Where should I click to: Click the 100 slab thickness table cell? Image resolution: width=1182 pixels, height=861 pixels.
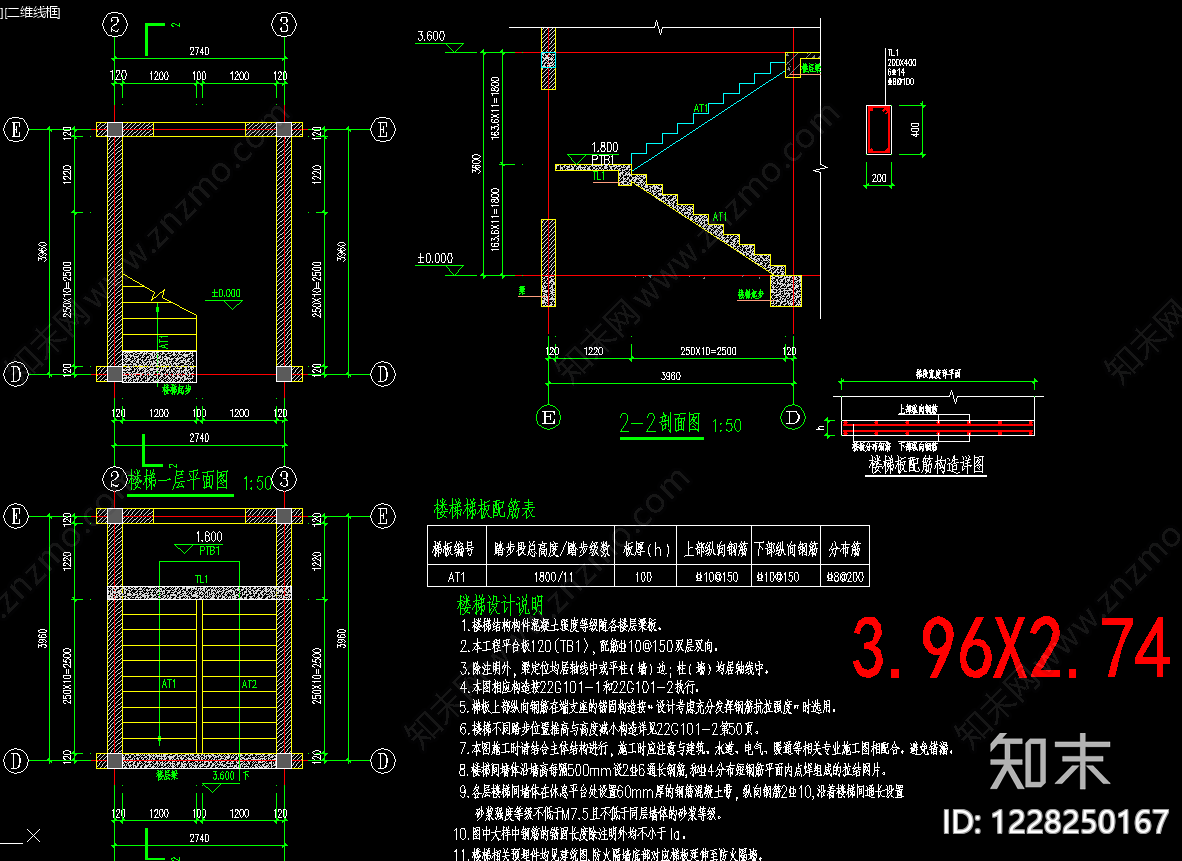coord(646,577)
